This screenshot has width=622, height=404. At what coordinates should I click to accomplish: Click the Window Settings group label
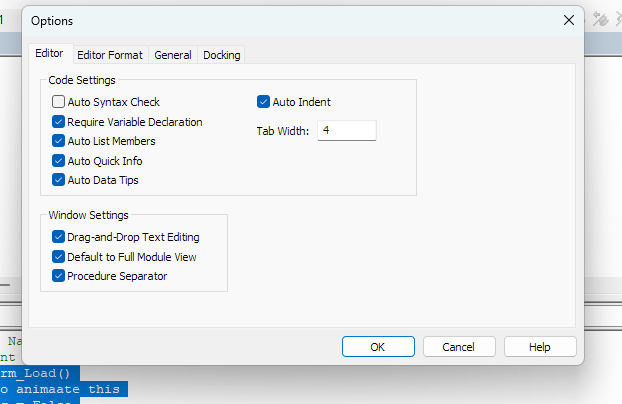88,215
